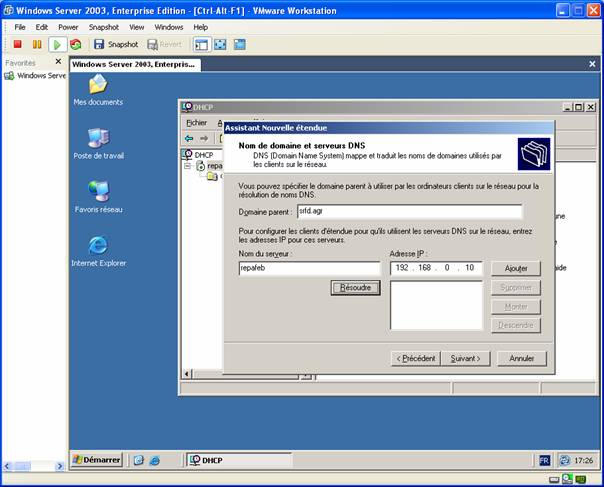Click the Descendre button
Viewport: 604px width, 487px height.
click(516, 325)
